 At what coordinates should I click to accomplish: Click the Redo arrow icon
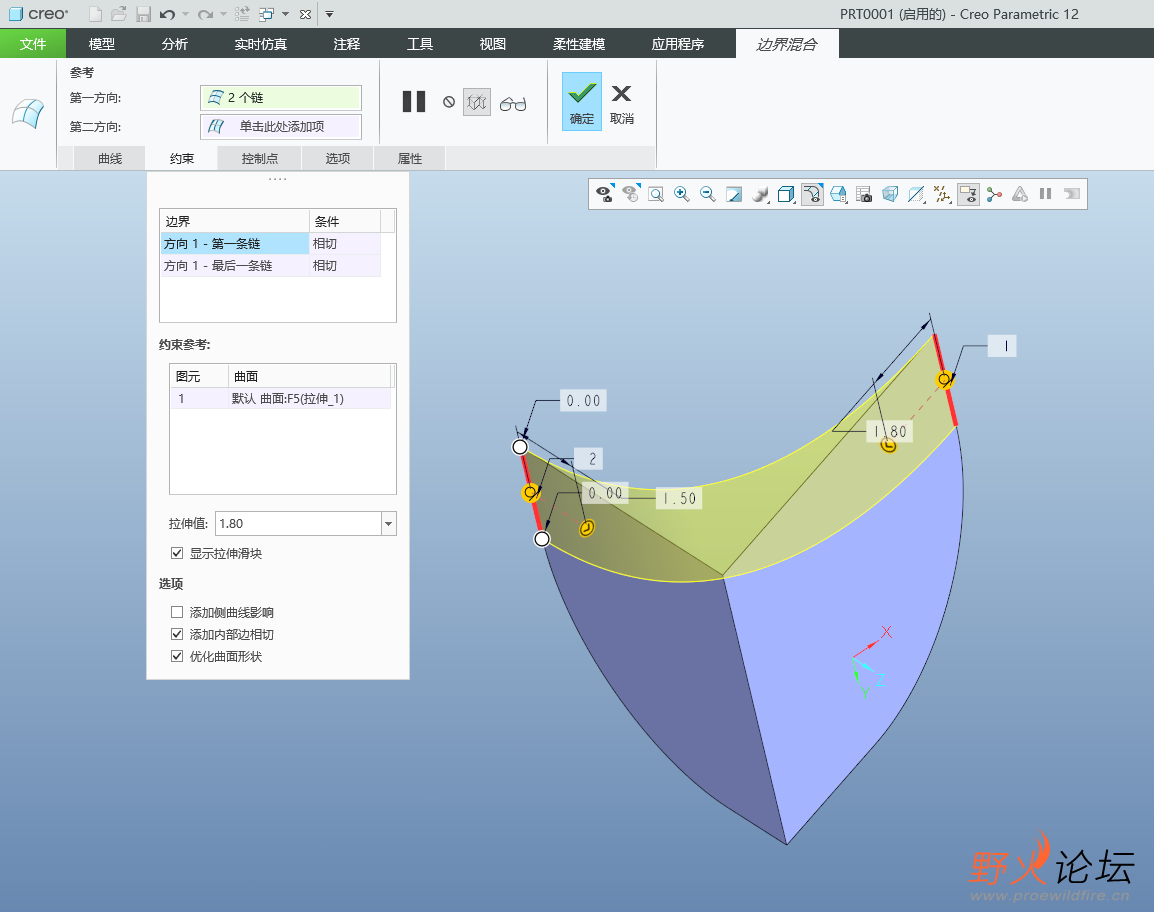(x=205, y=14)
